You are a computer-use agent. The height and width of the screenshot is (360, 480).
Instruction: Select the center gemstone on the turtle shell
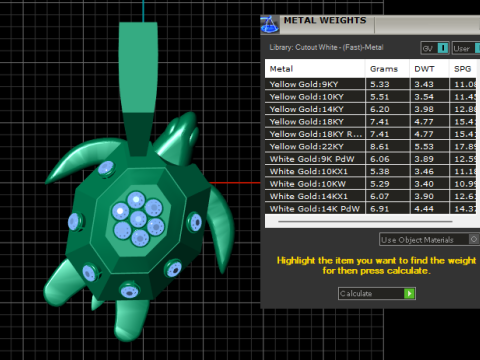[138, 219]
